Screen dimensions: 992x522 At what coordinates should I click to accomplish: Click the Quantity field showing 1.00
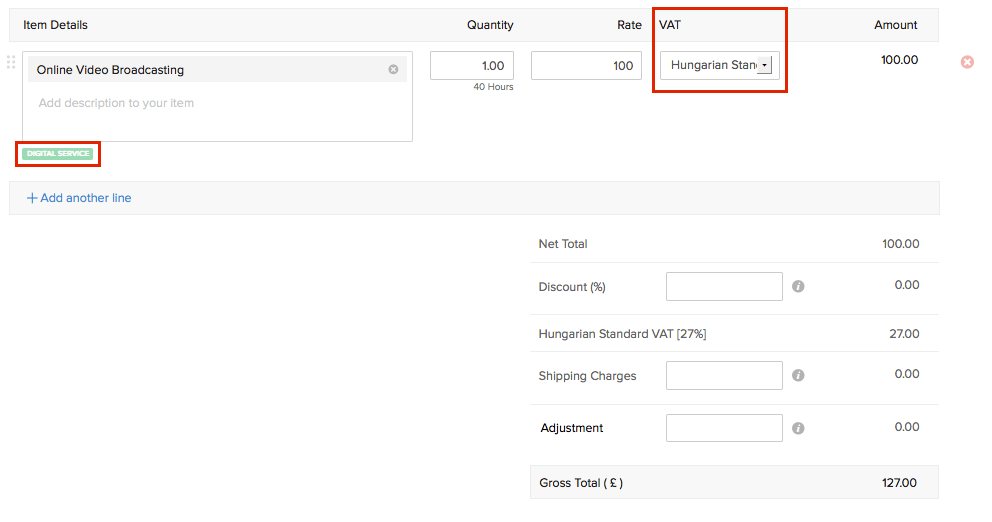coord(472,66)
